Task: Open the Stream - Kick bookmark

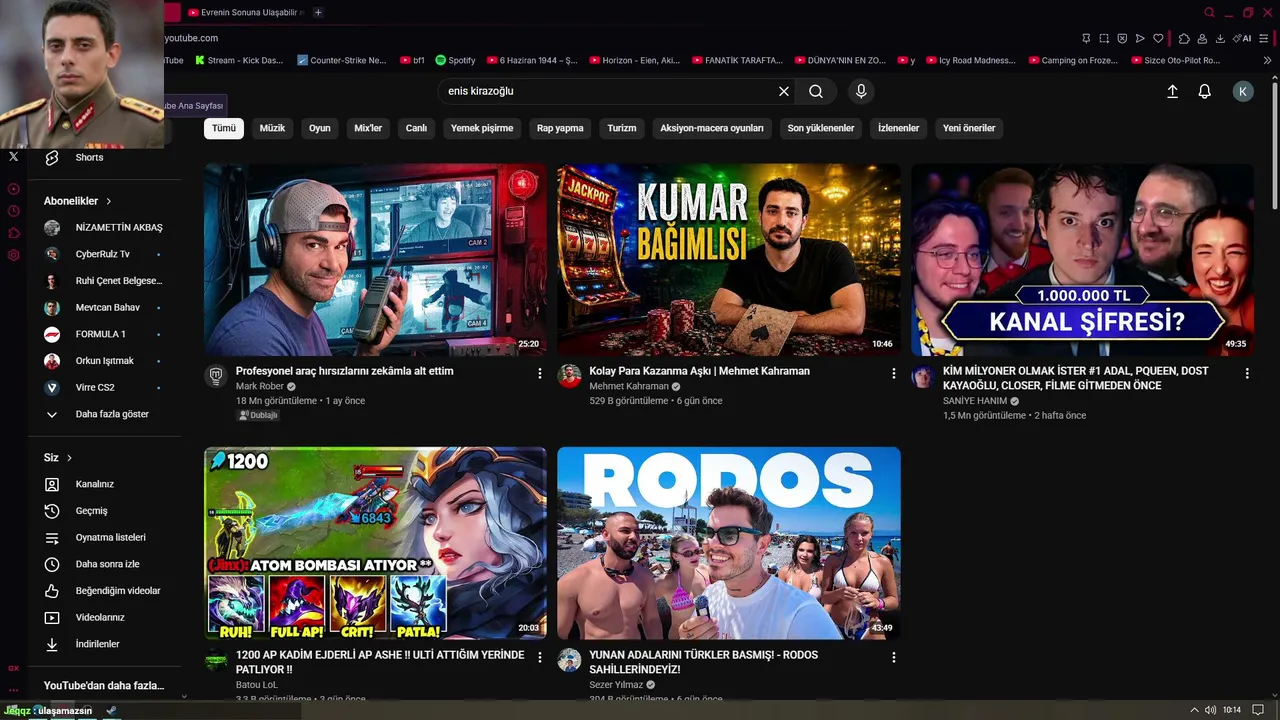Action: click(x=239, y=60)
